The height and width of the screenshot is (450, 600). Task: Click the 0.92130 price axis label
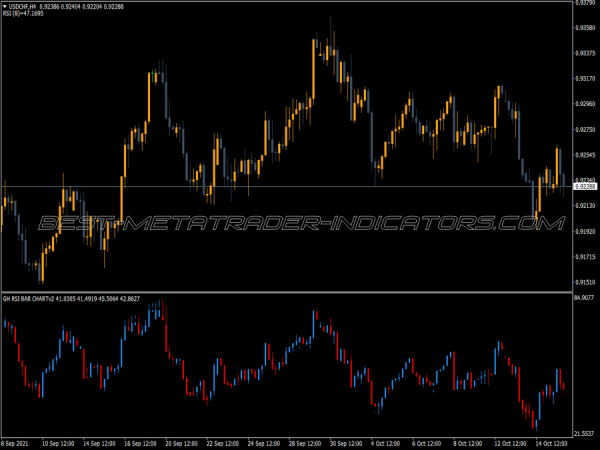pyautogui.click(x=585, y=206)
